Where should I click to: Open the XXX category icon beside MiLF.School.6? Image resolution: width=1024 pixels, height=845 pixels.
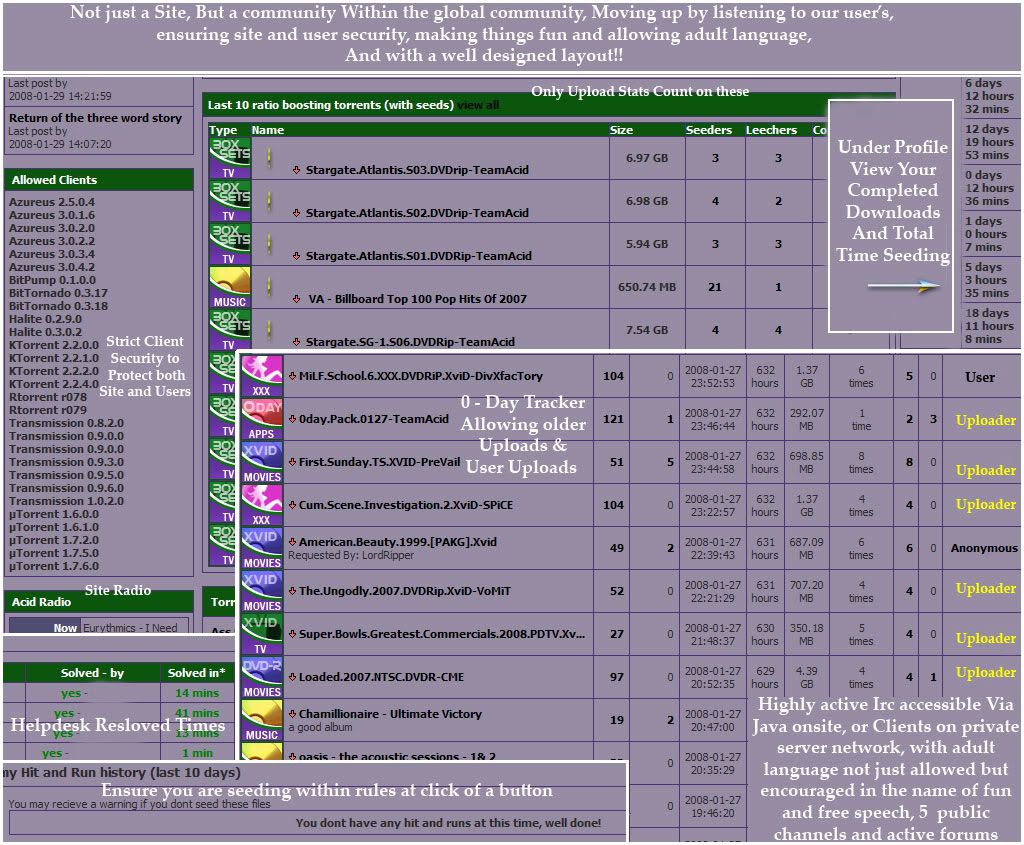coord(262,376)
